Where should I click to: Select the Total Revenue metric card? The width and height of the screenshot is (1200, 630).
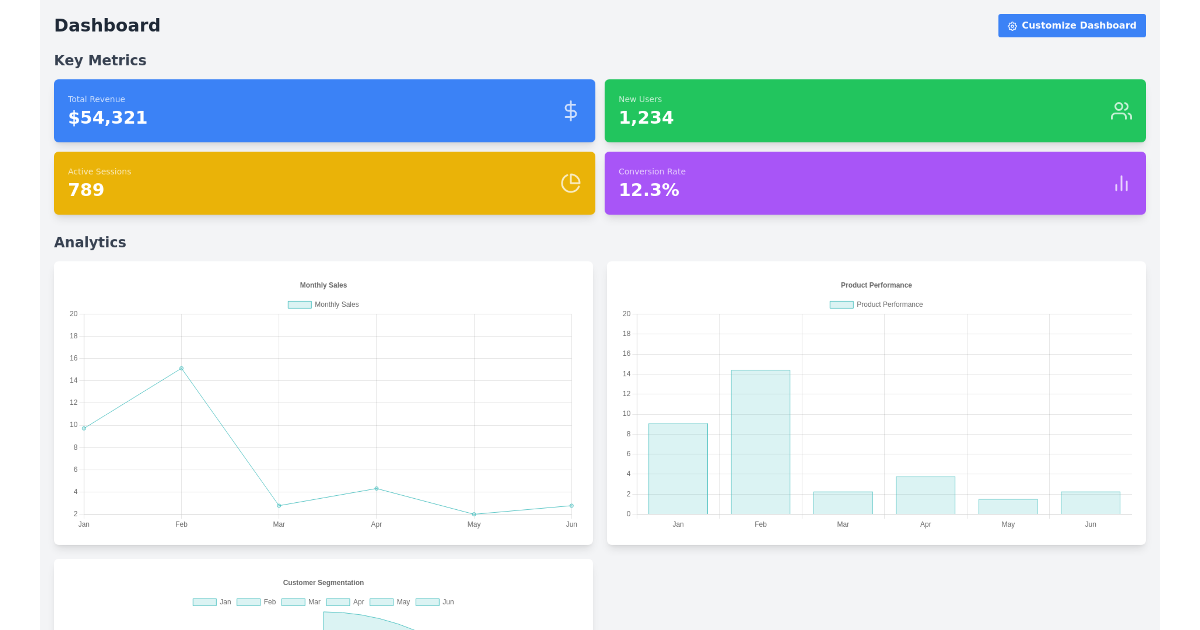[x=324, y=111]
